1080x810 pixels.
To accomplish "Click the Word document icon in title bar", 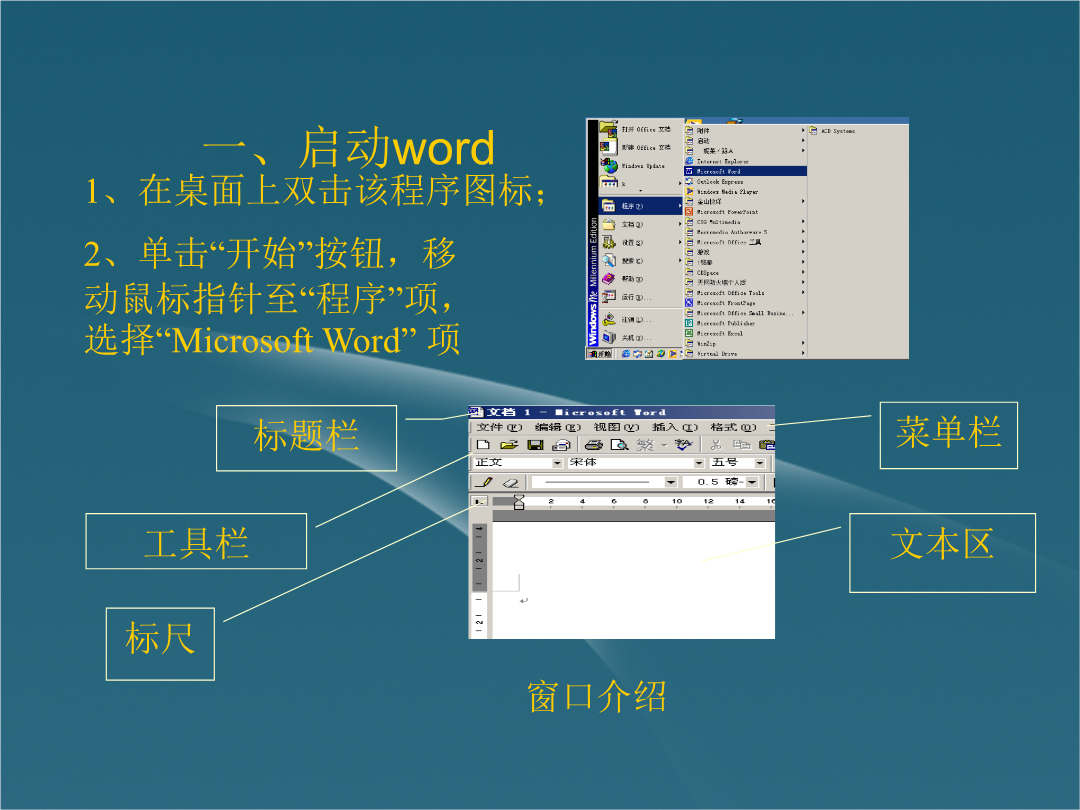I will tap(476, 412).
